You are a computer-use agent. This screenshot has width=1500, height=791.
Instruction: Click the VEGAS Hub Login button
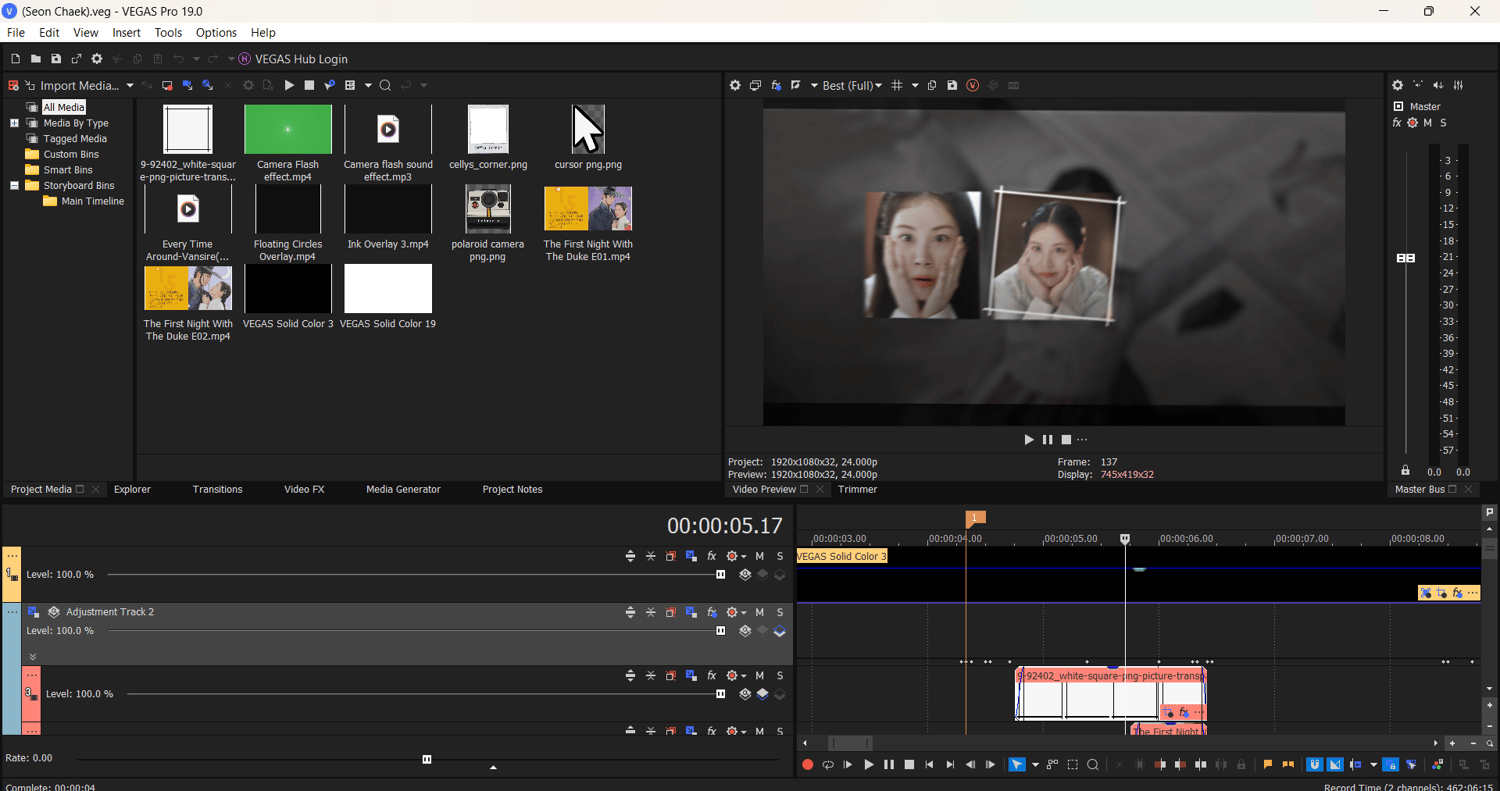pyautogui.click(x=293, y=59)
